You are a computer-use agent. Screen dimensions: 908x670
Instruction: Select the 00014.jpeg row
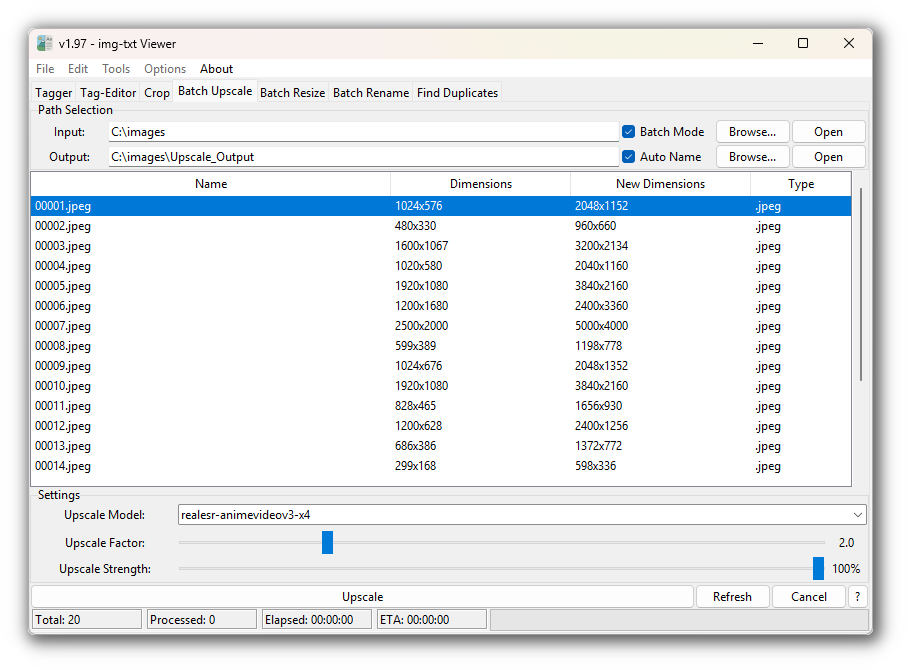point(441,466)
